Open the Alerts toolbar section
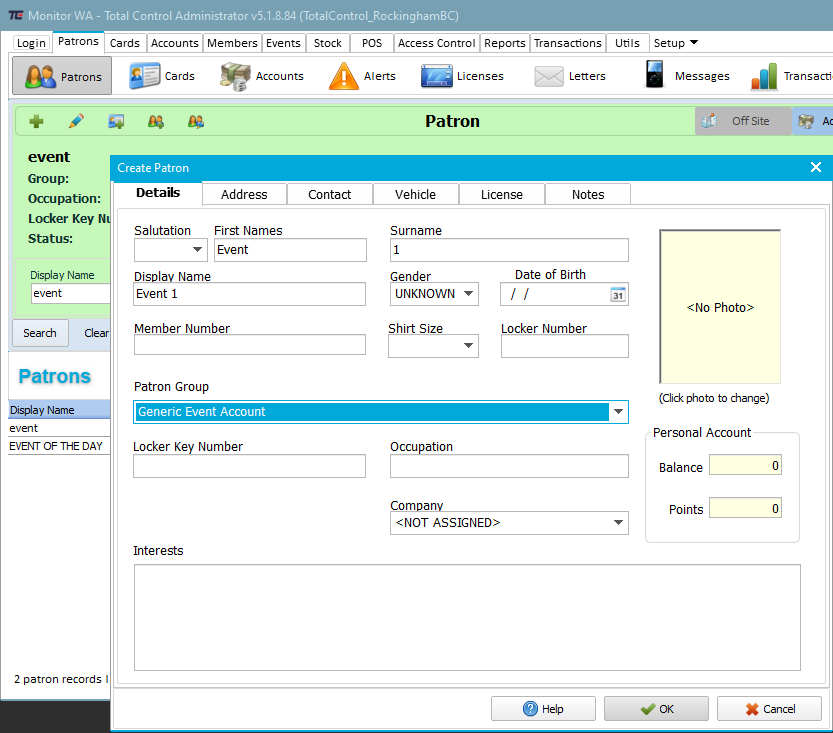The height and width of the screenshot is (733, 833). pyautogui.click(x=362, y=76)
